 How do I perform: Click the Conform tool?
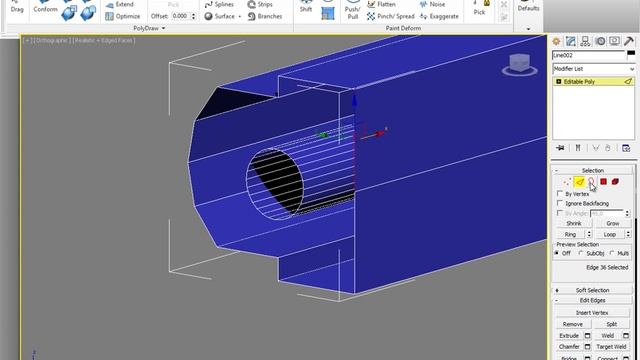tap(45, 7)
